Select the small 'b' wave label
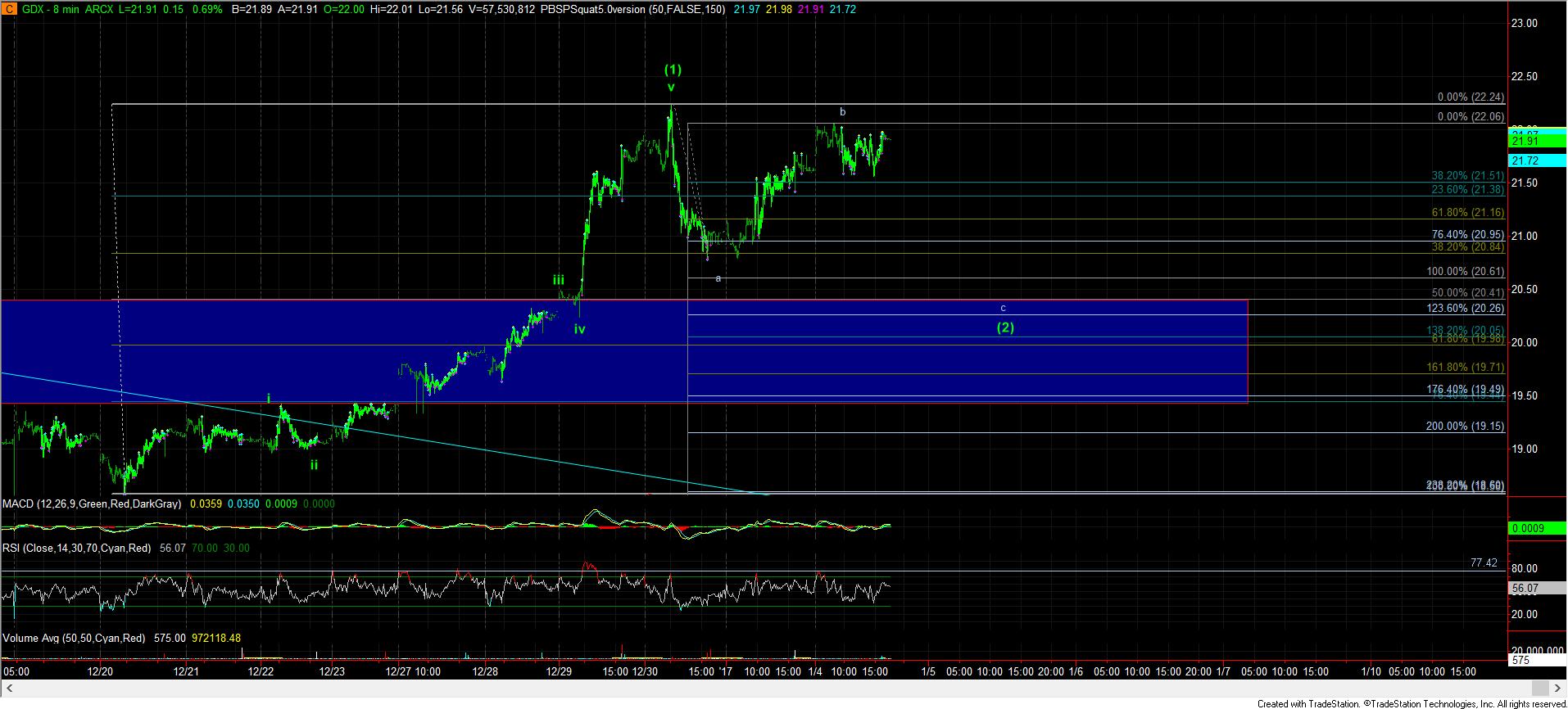This screenshot has height=709, width=1568. point(842,112)
